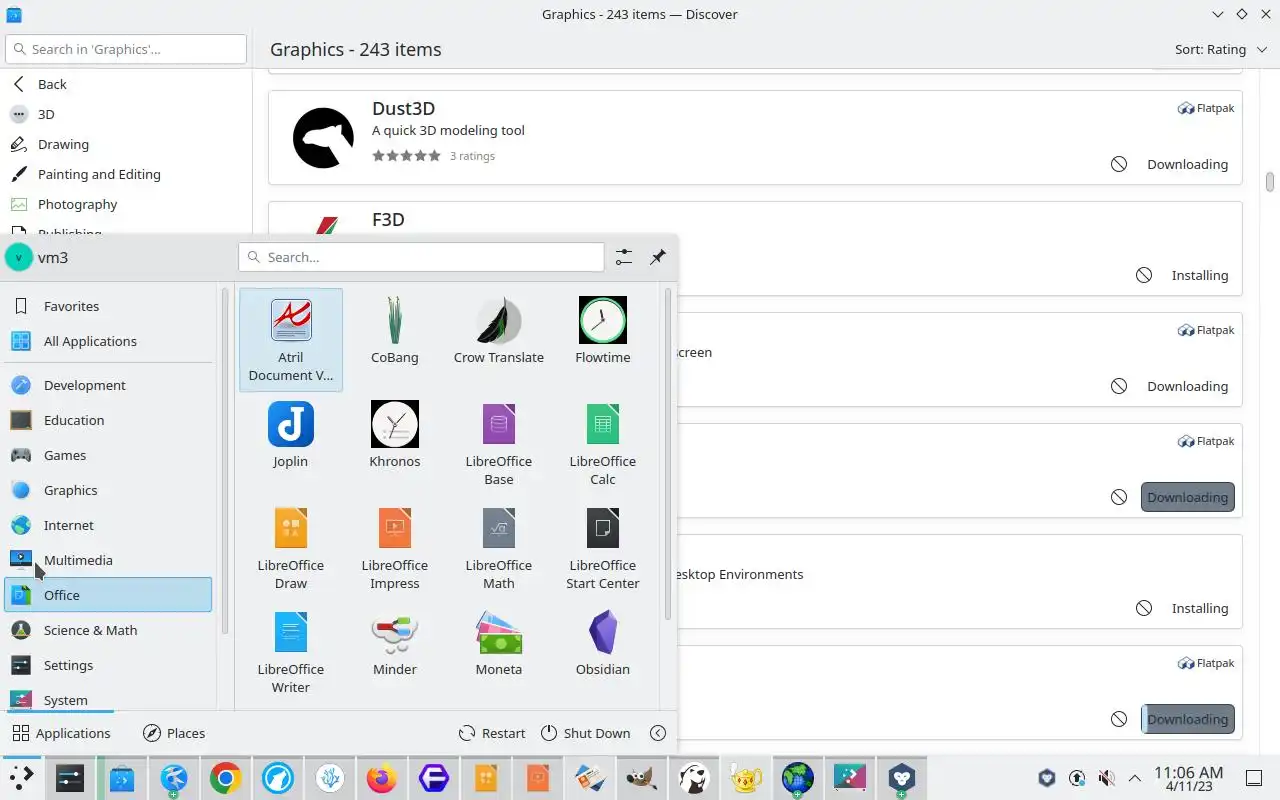Launch Atril Document Viewer
Viewport: 1280px width, 800px height.
click(x=291, y=340)
